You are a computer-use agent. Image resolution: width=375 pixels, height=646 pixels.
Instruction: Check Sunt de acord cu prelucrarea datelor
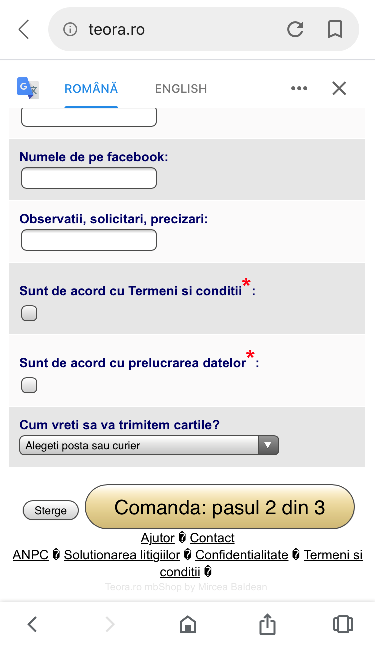(29, 385)
